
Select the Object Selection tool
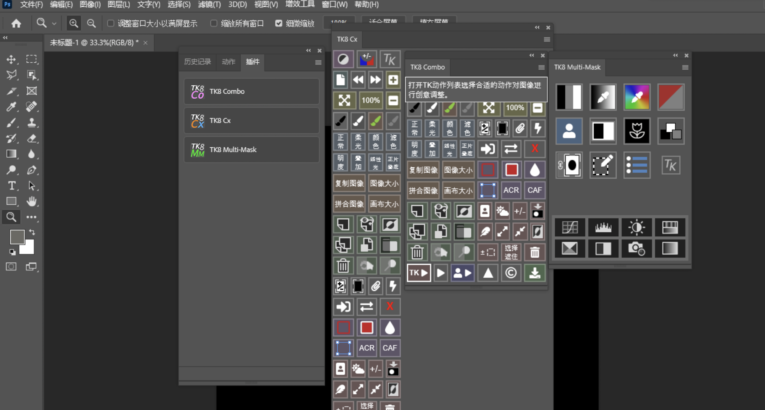(x=32, y=75)
